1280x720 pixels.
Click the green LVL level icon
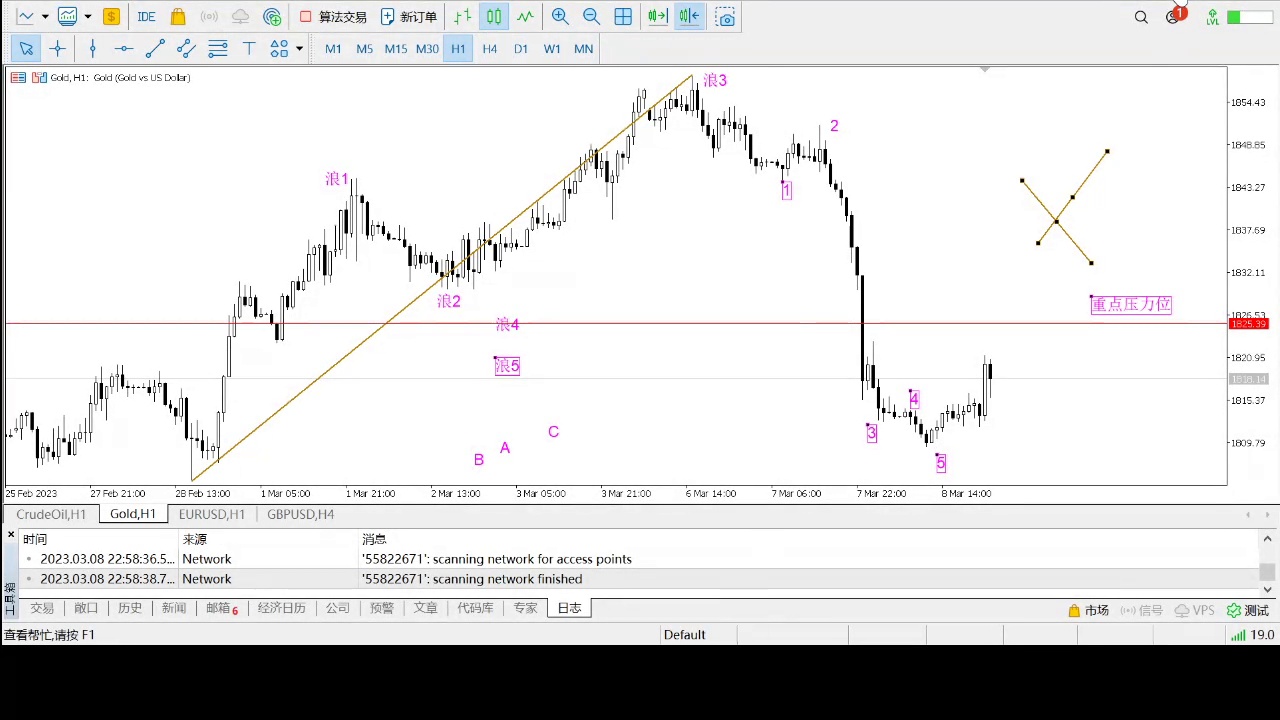(1212, 16)
